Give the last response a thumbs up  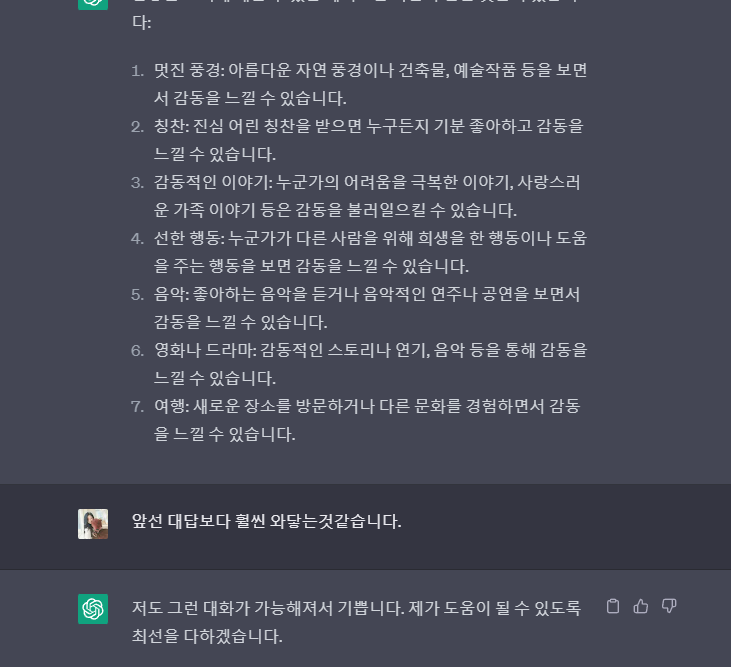(x=641, y=606)
